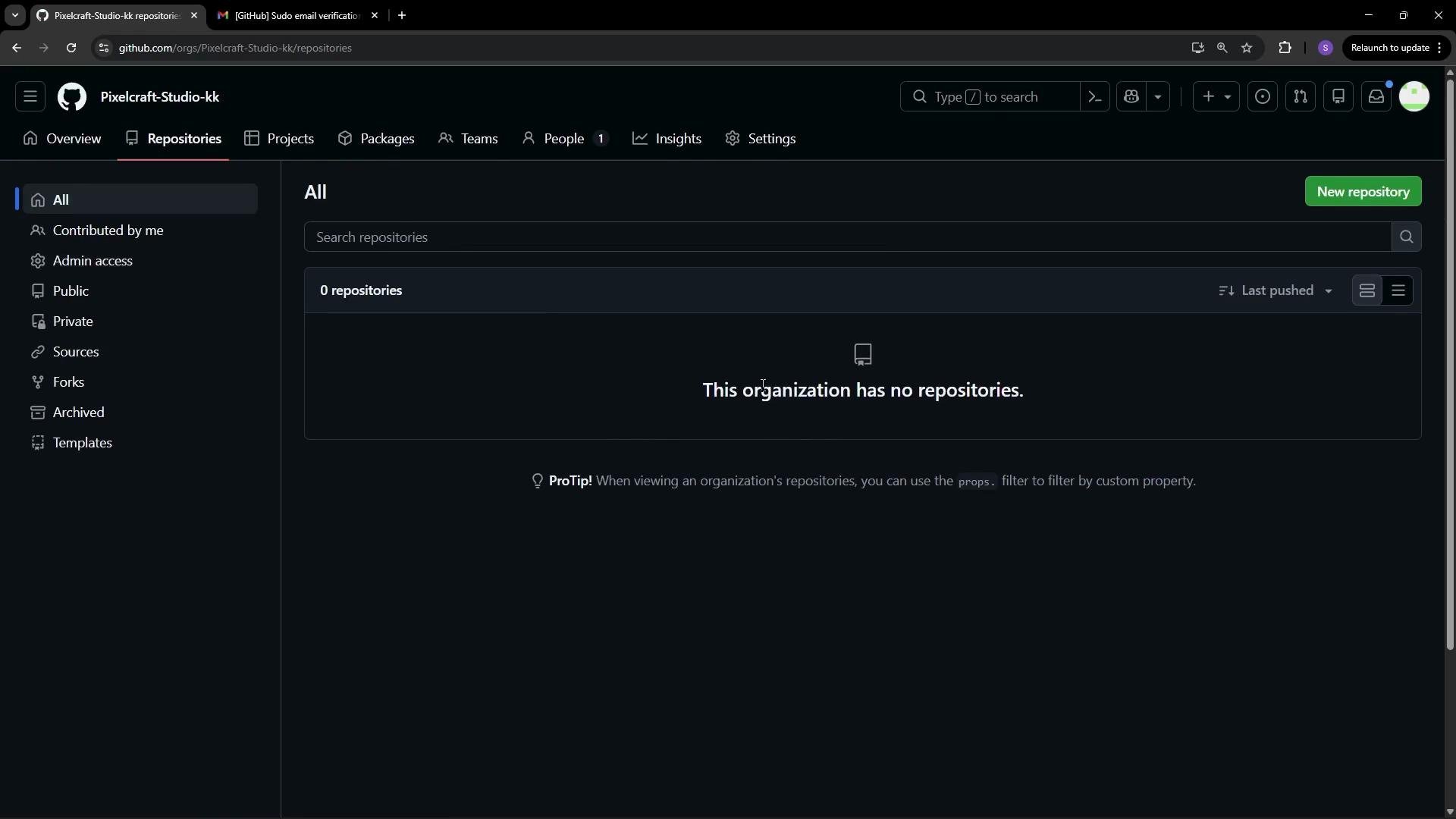Open Insights tab
The width and height of the screenshot is (1456, 819).
667,139
